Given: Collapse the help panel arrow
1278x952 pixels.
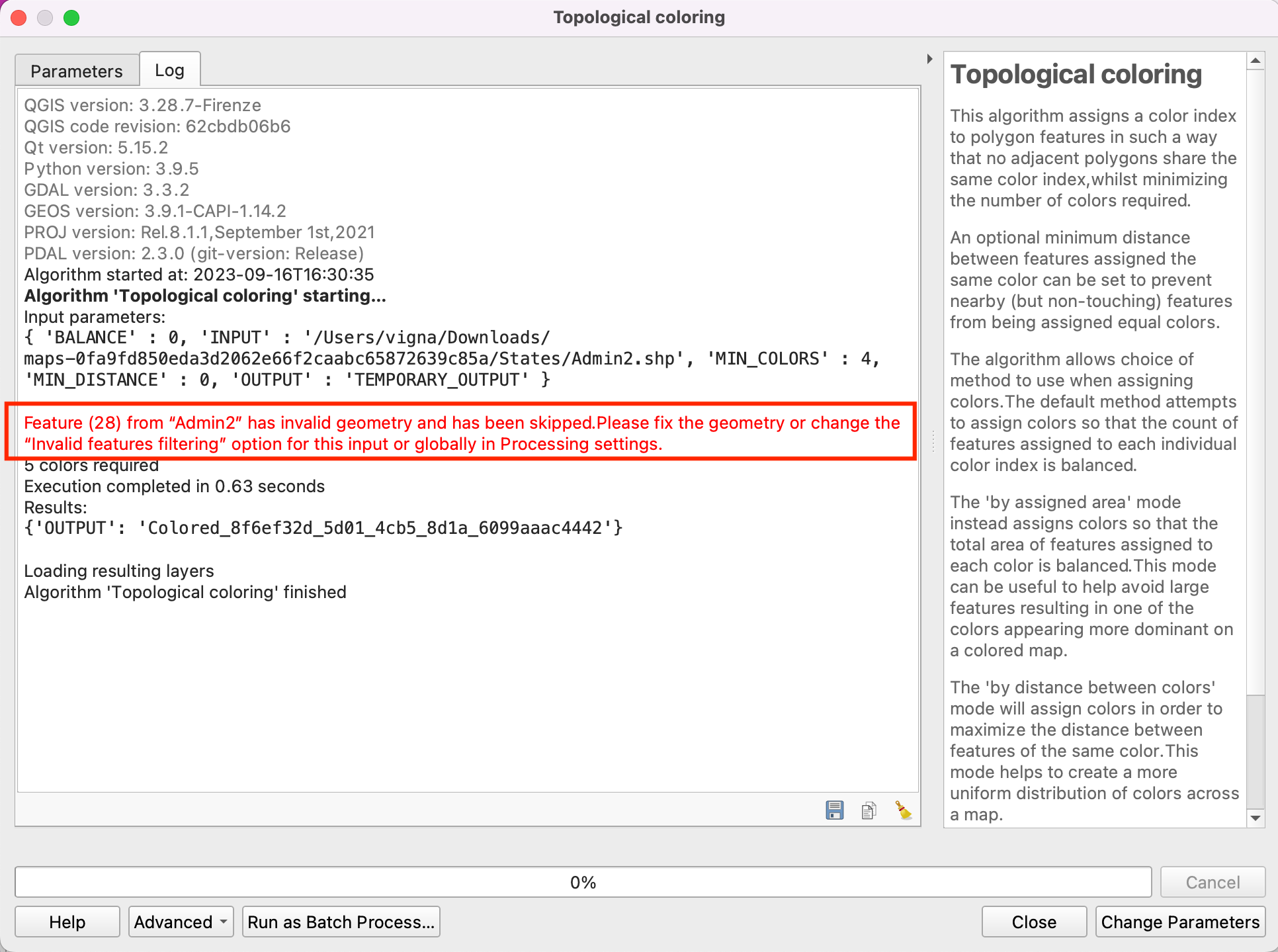Looking at the screenshot, I should 929,59.
